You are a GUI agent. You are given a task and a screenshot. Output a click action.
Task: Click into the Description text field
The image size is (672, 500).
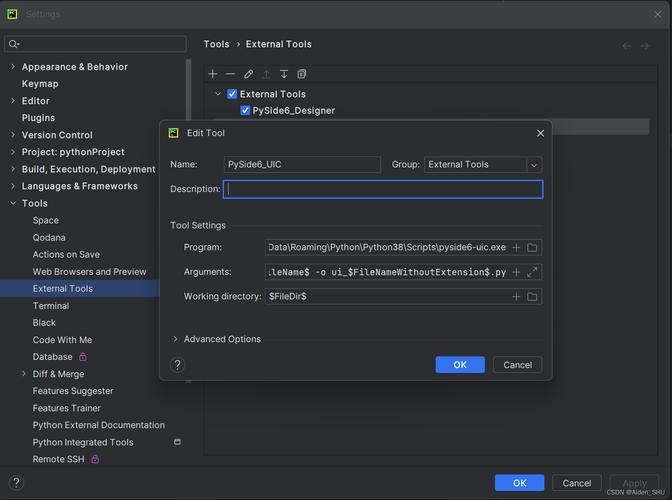(382, 189)
